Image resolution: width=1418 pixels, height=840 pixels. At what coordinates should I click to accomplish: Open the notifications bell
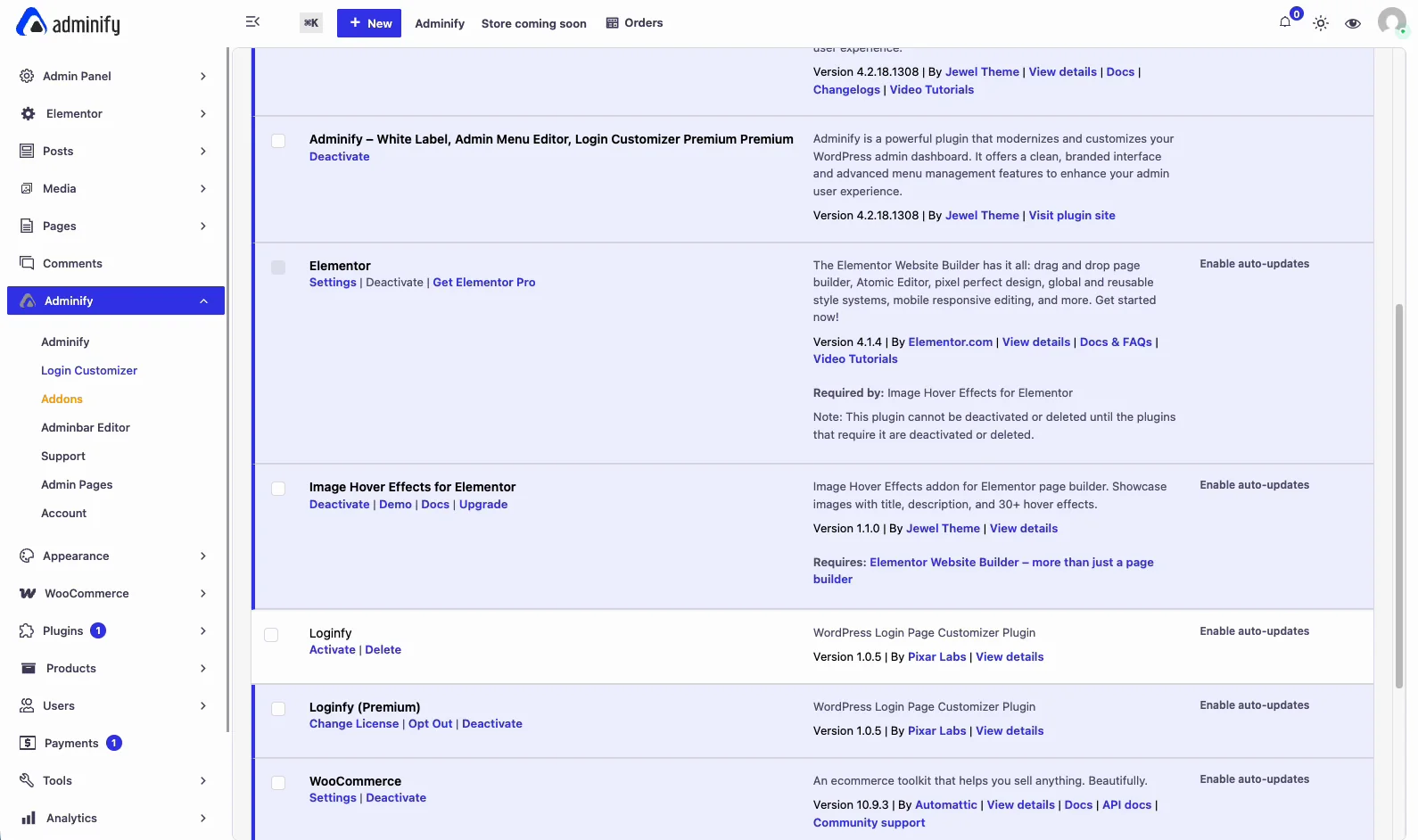tap(1285, 22)
